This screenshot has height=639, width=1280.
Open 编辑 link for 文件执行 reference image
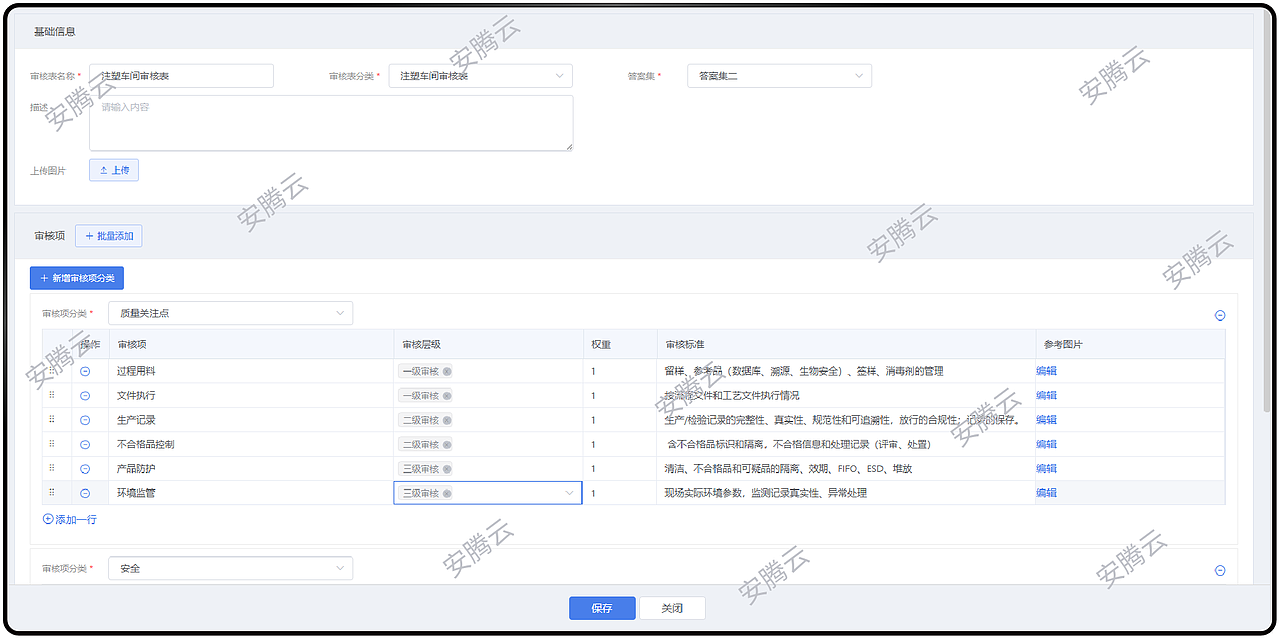[1046, 396]
